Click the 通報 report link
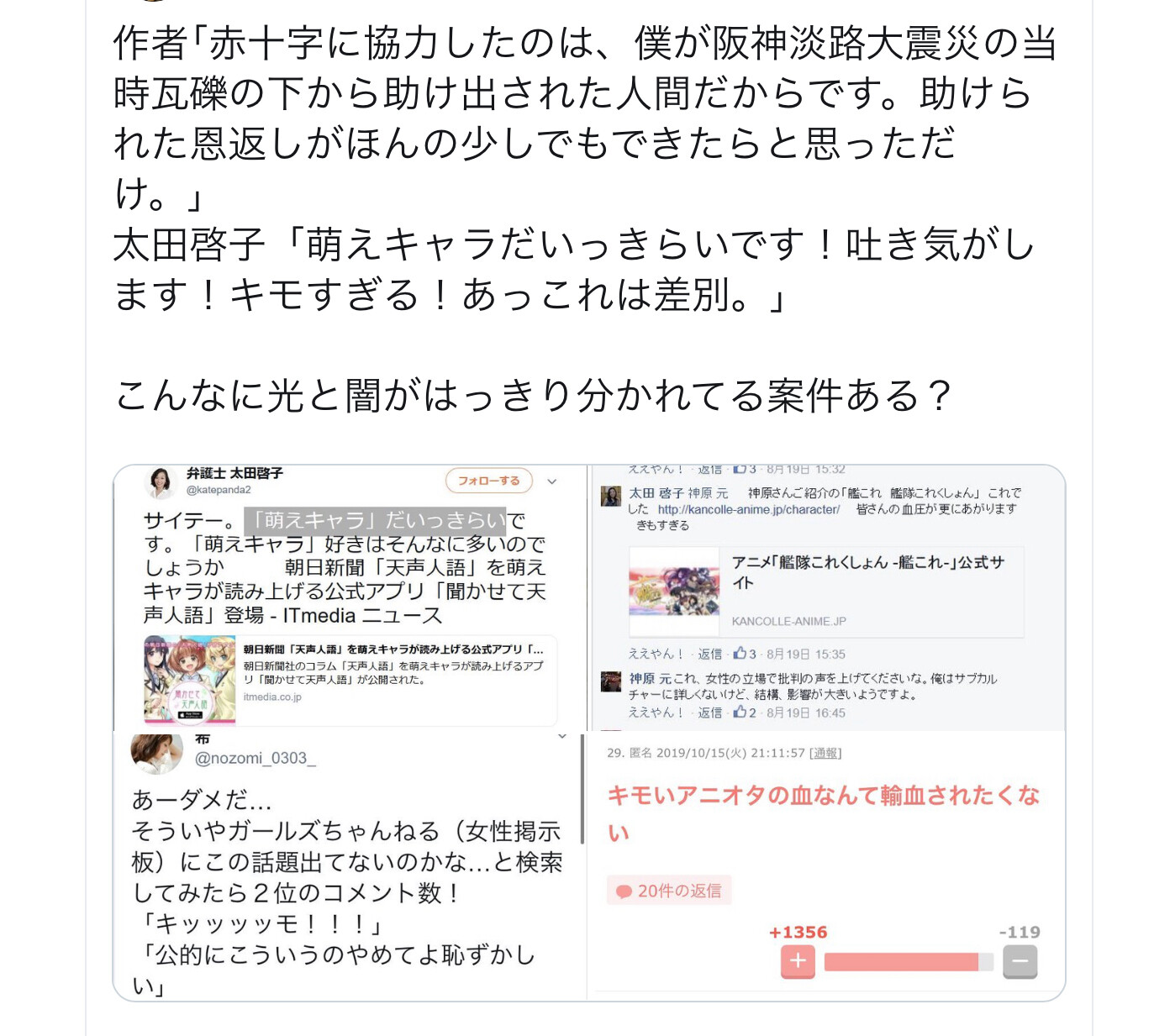The width and height of the screenshot is (1154, 1036). (x=825, y=753)
